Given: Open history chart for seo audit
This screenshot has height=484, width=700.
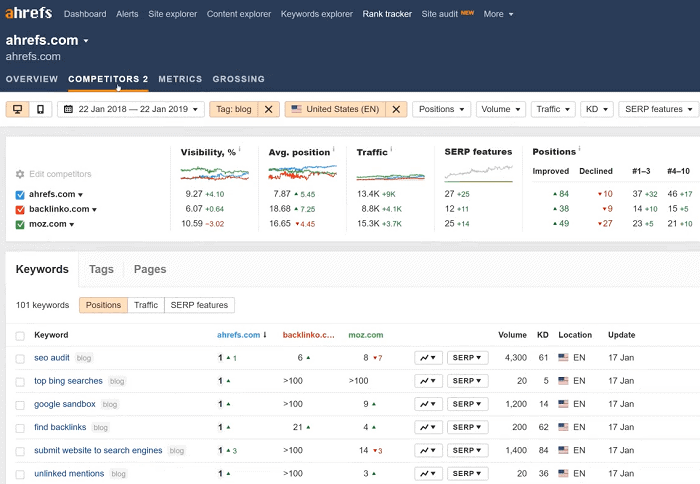Looking at the screenshot, I should click(428, 358).
